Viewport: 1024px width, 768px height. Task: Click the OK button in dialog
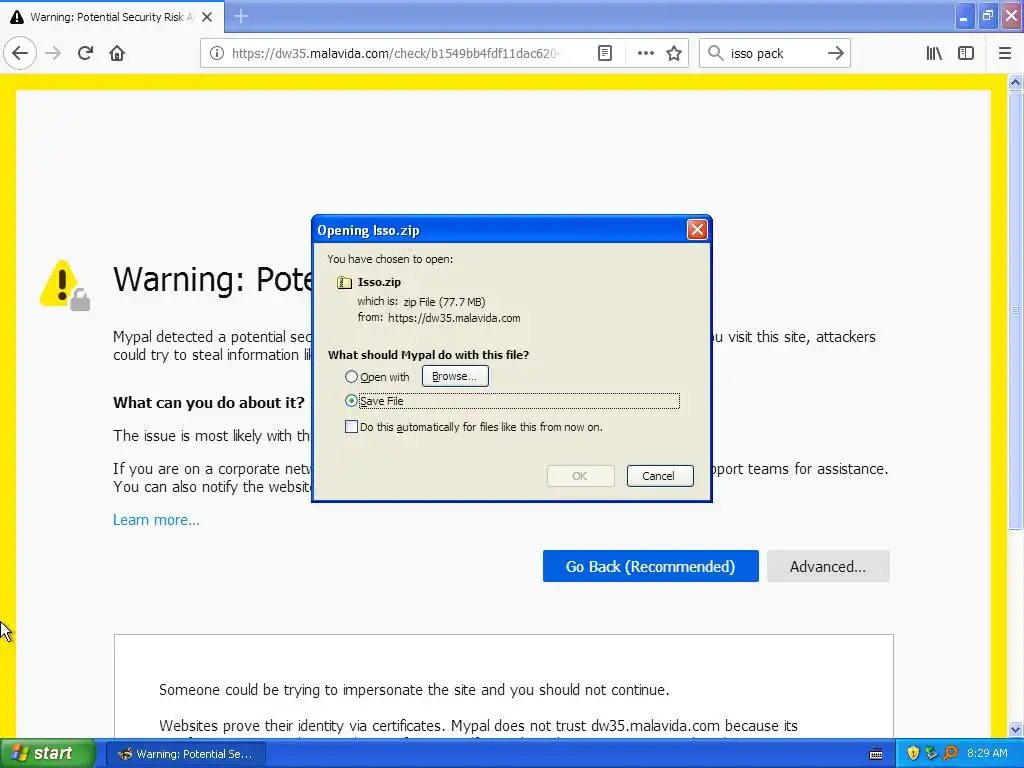coord(580,475)
